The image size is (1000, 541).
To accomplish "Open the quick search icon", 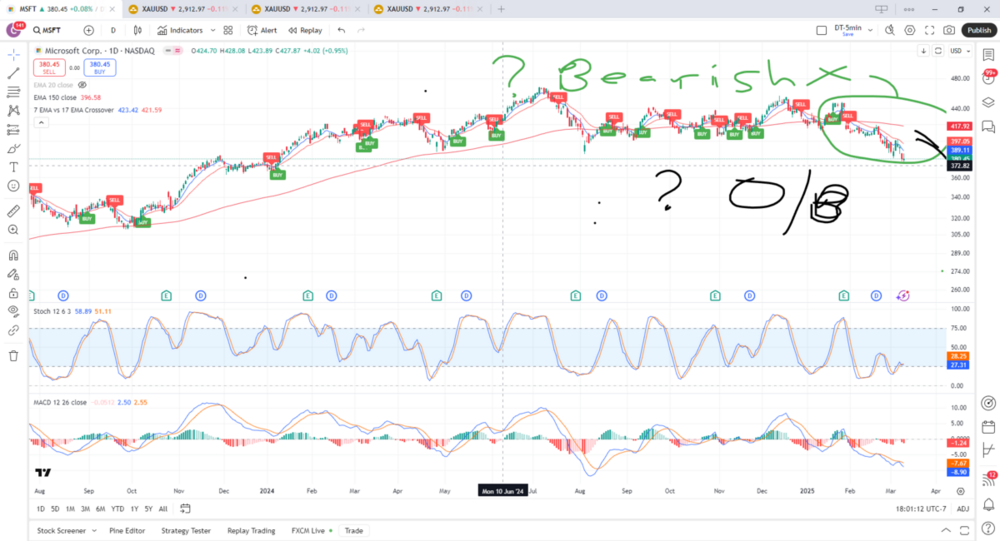I will click(890, 30).
